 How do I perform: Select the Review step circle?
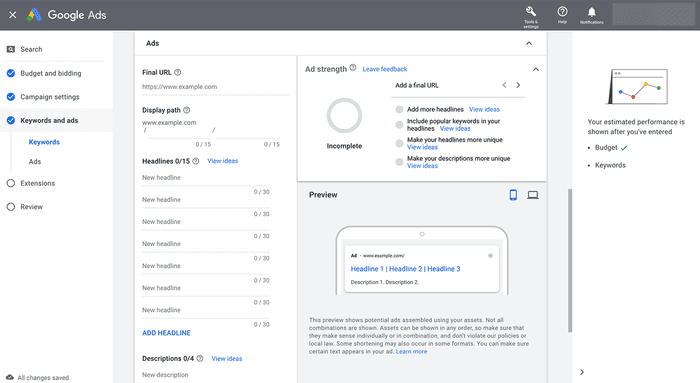click(x=11, y=207)
